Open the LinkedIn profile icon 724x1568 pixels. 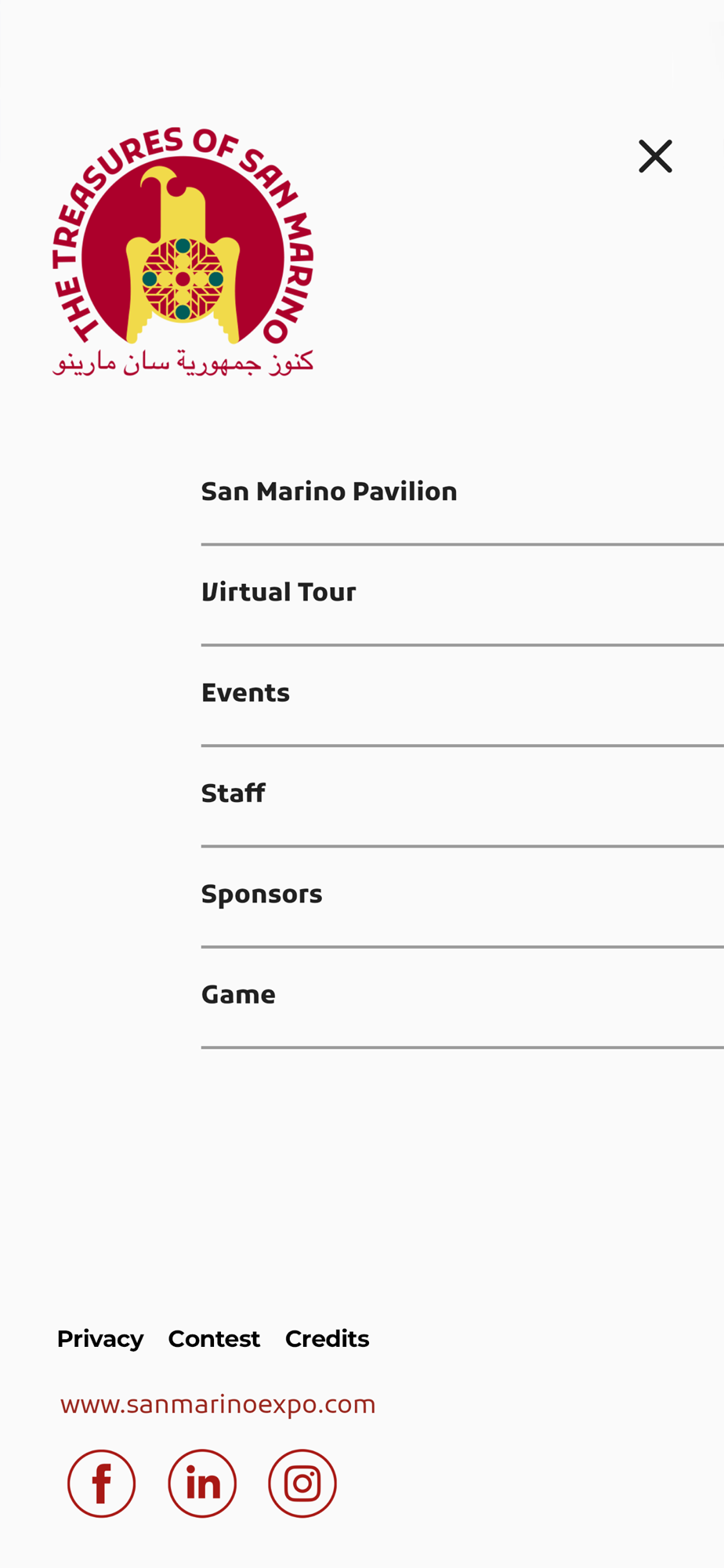(x=202, y=1483)
